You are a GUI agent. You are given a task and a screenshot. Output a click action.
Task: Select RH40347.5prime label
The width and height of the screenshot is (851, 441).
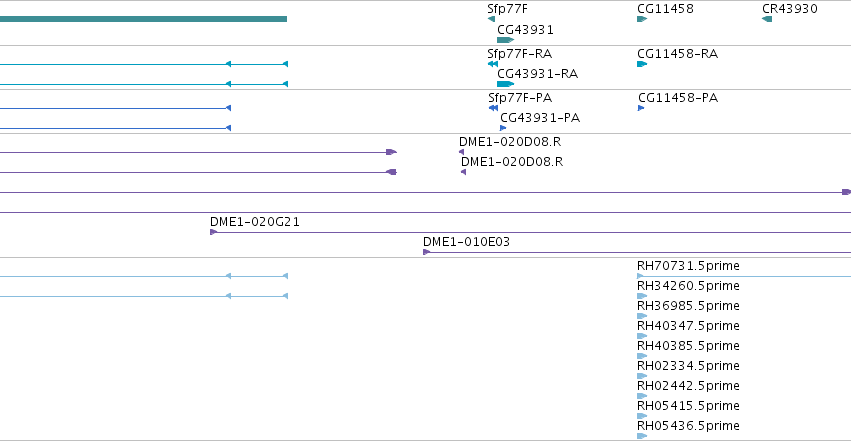point(688,325)
